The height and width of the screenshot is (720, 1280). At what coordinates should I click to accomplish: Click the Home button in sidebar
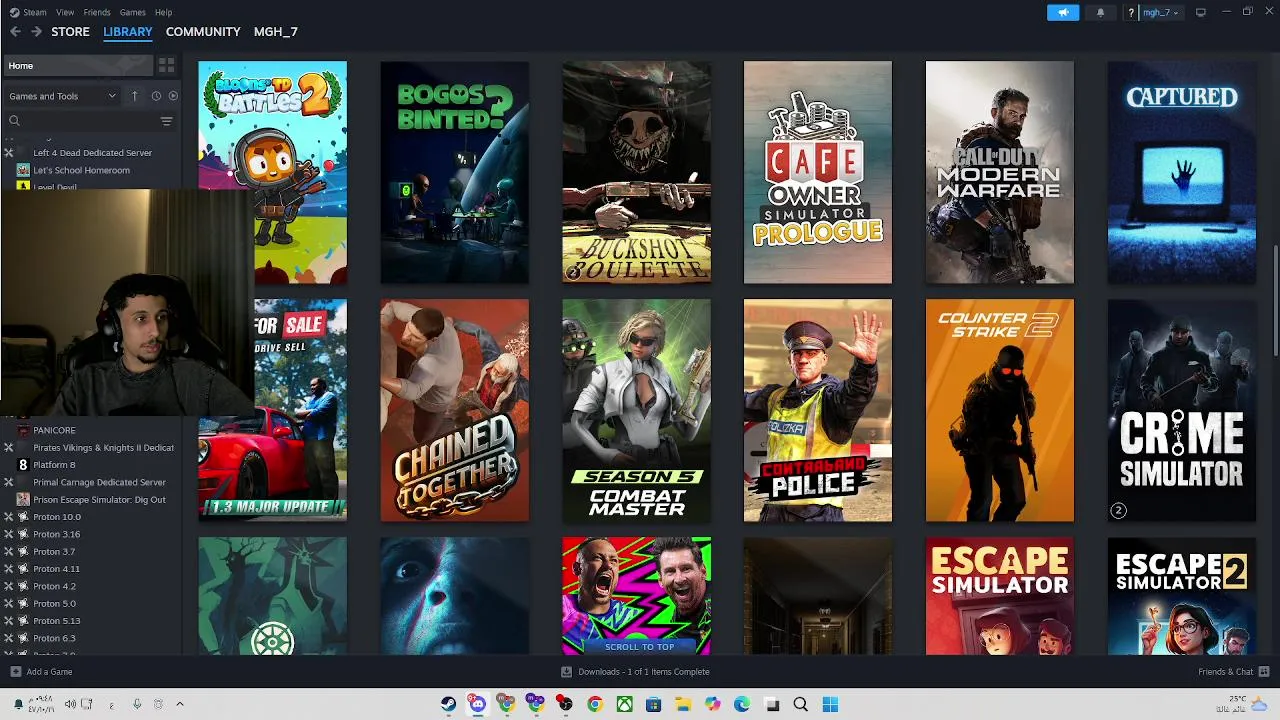(x=78, y=65)
